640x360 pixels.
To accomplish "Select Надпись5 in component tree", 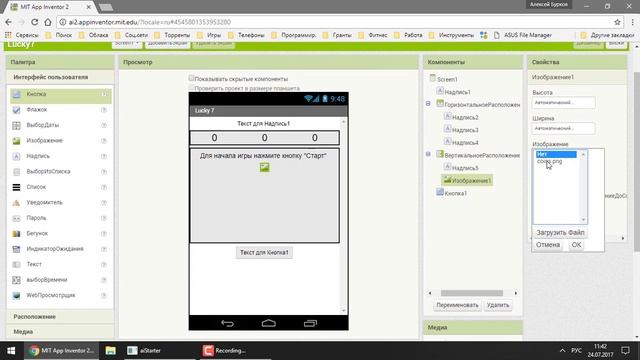I will [465, 168].
